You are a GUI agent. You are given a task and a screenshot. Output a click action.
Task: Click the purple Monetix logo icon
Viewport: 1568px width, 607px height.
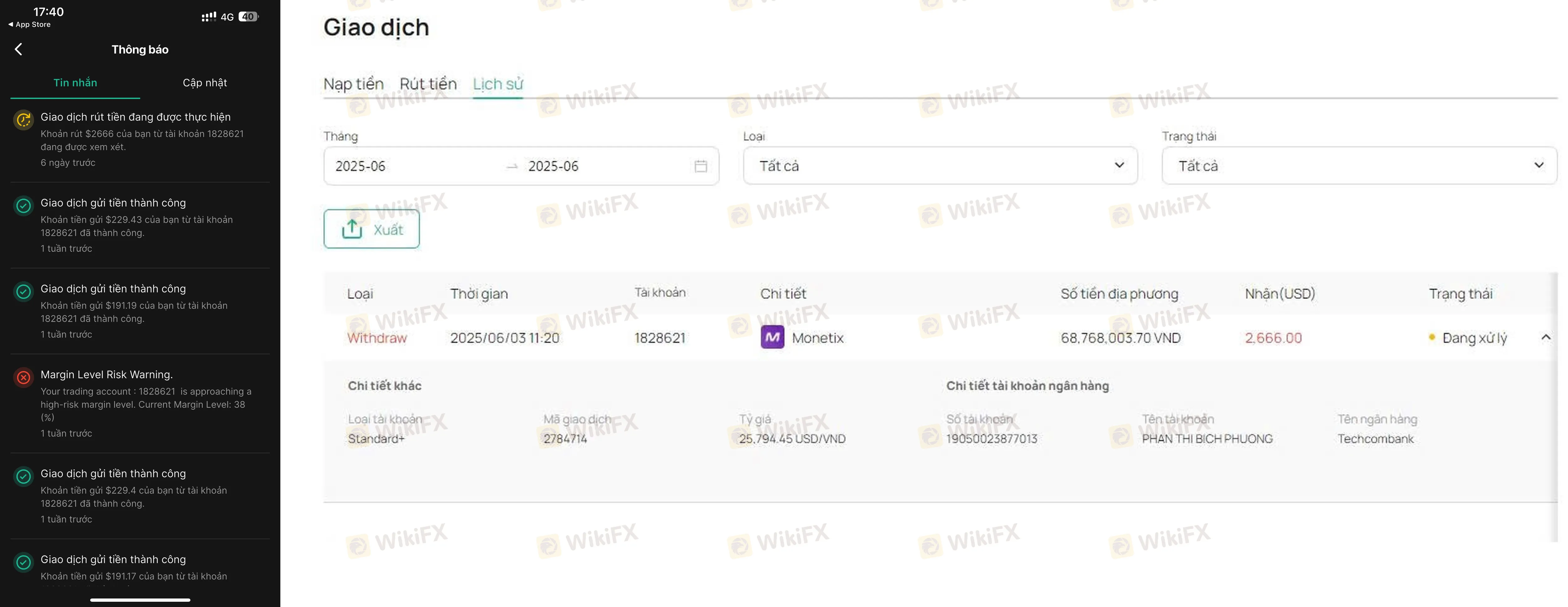[x=772, y=338]
